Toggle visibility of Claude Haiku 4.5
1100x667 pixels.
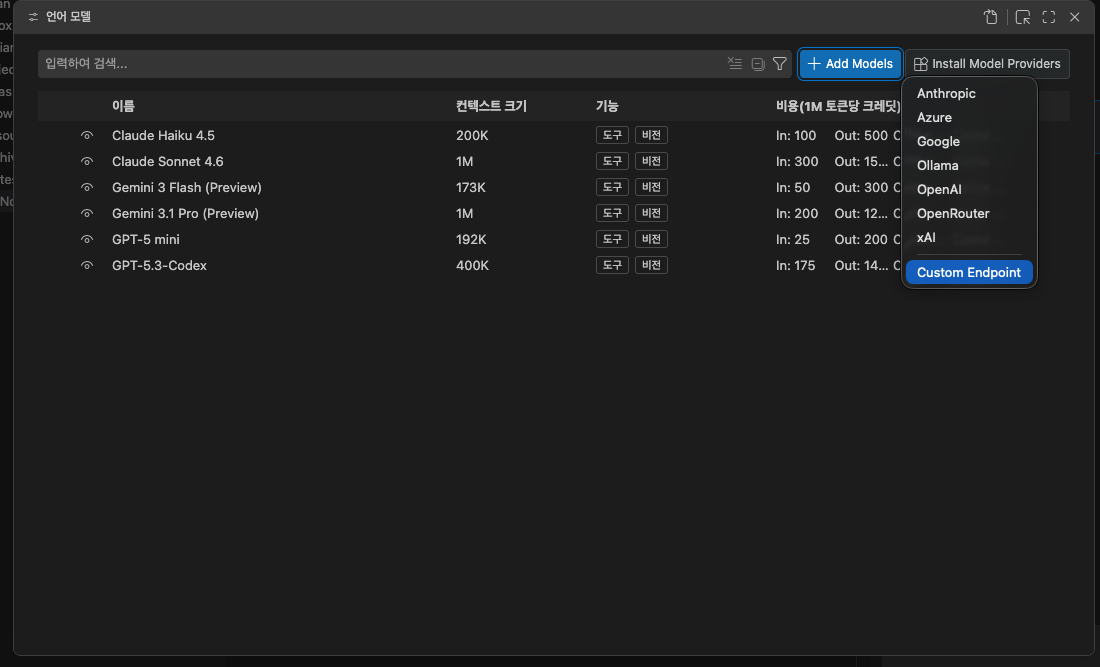pyautogui.click(x=87, y=135)
